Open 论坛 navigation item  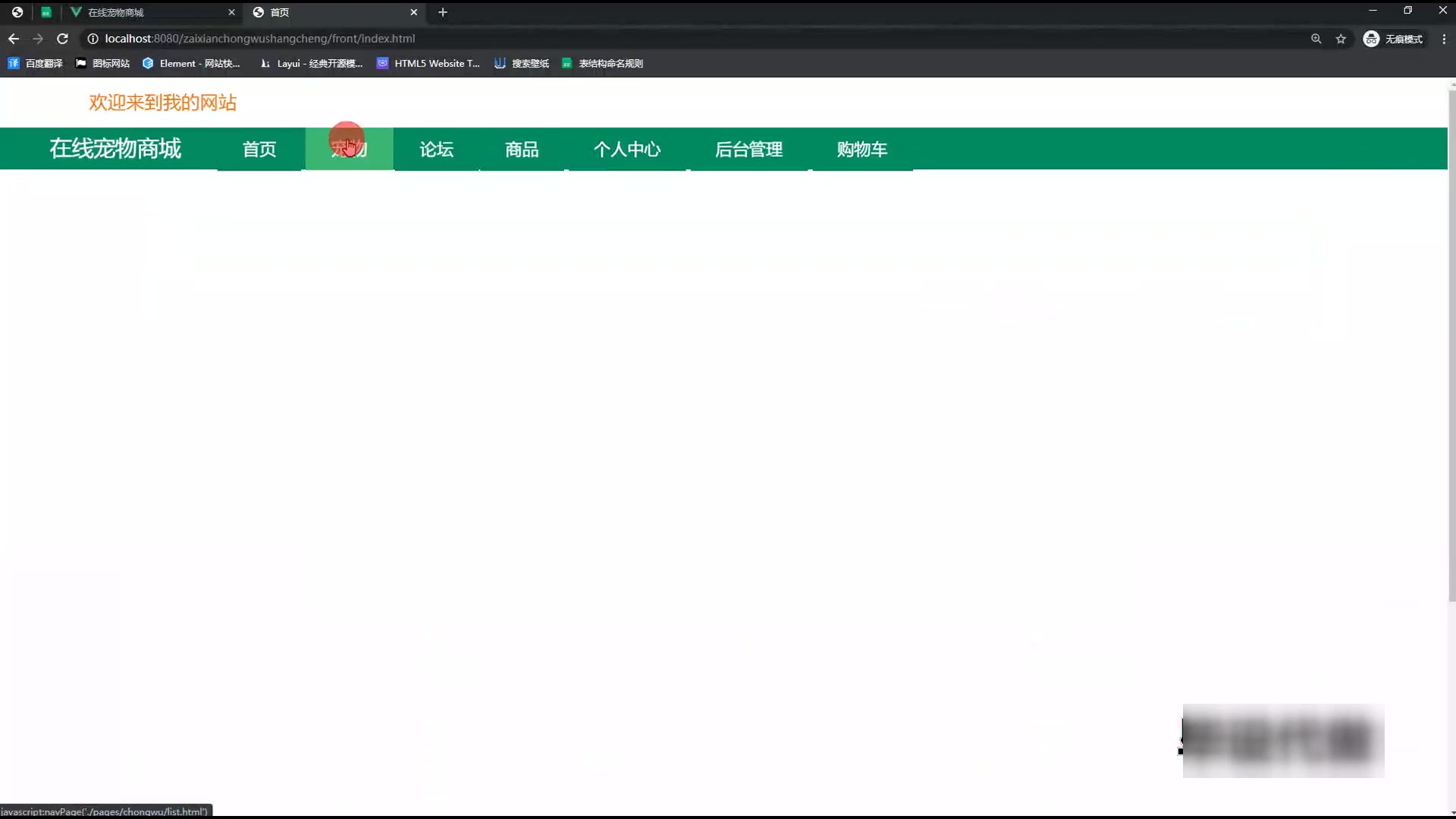coord(436,149)
